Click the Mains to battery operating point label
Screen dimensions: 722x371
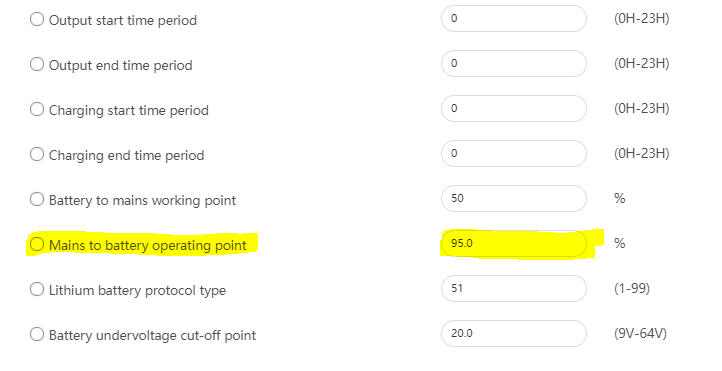click(x=148, y=245)
